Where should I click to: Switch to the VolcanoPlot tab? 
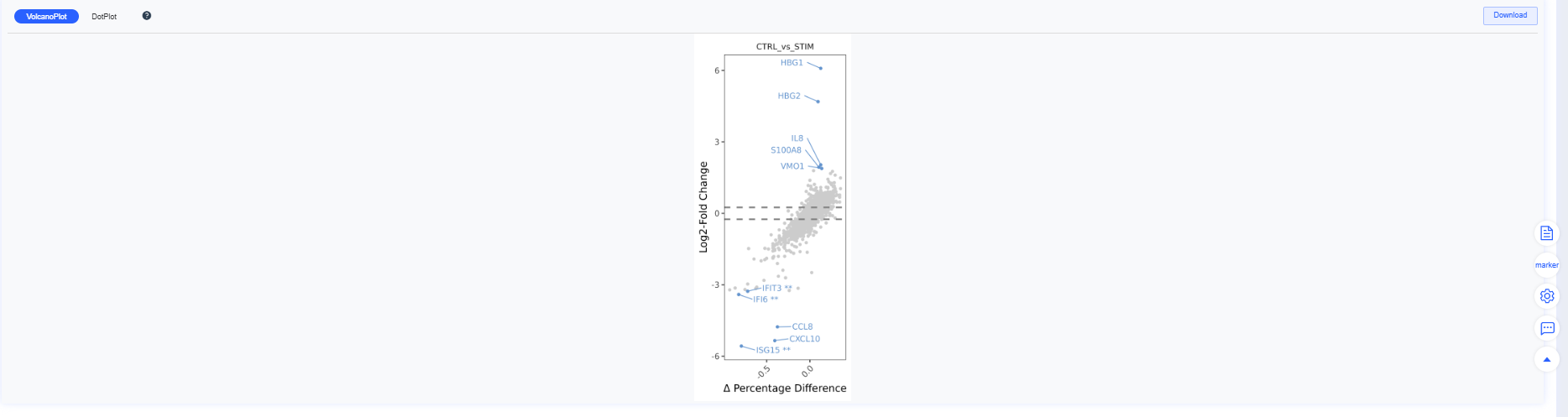pyautogui.click(x=46, y=17)
